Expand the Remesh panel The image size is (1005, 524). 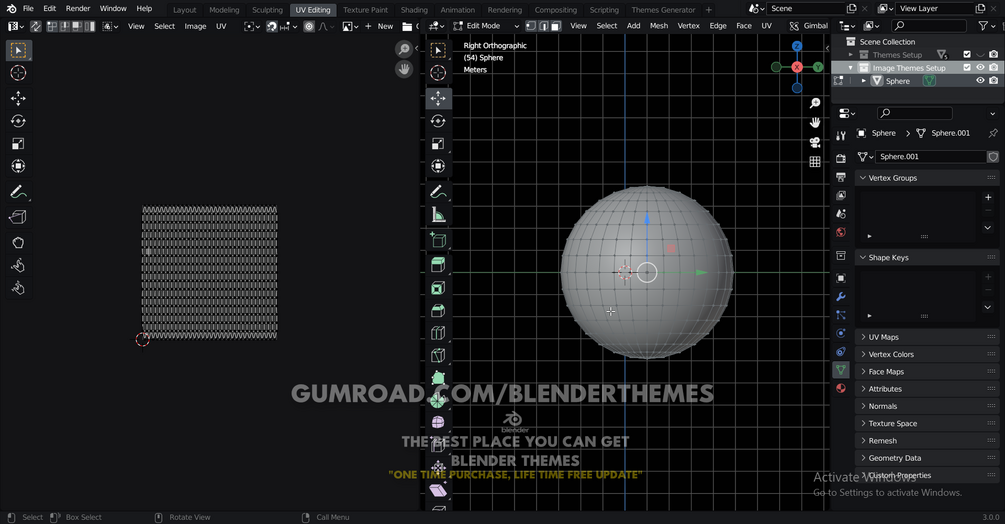(927, 441)
